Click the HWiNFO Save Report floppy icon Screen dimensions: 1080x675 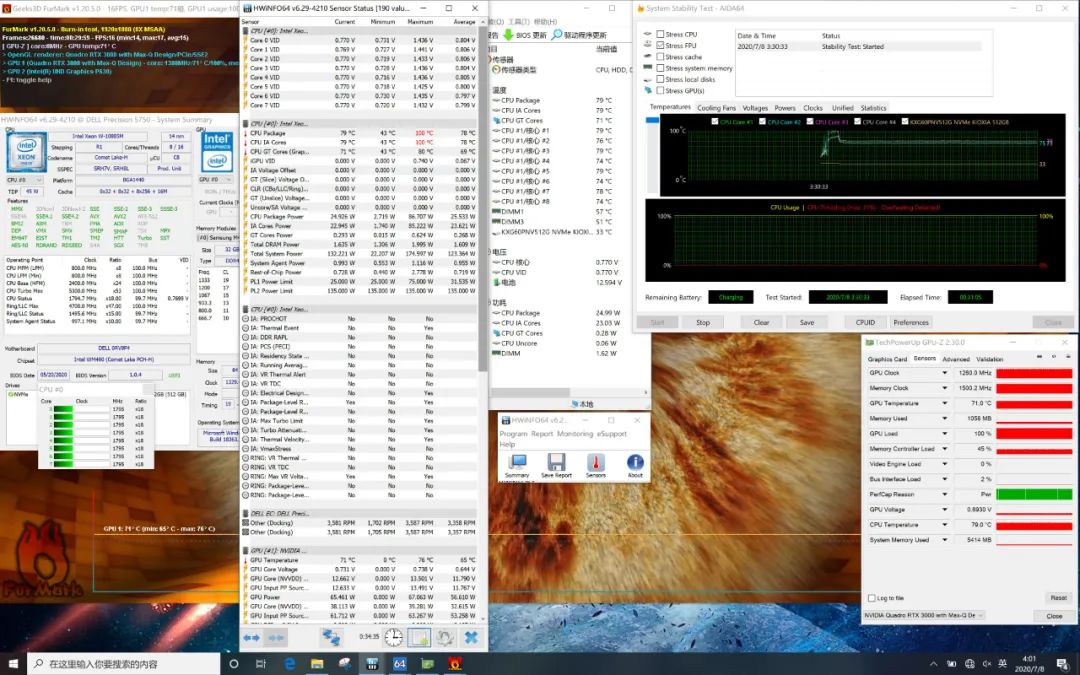(556, 464)
